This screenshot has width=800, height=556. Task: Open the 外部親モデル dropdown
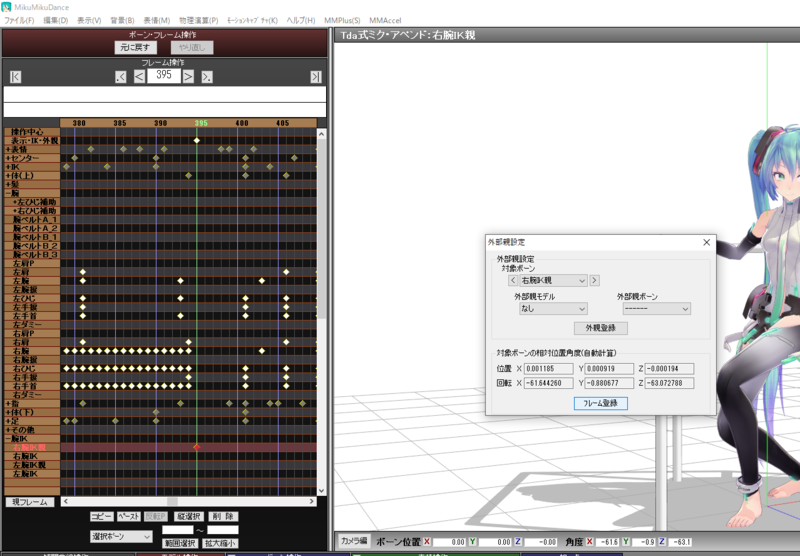tap(553, 309)
